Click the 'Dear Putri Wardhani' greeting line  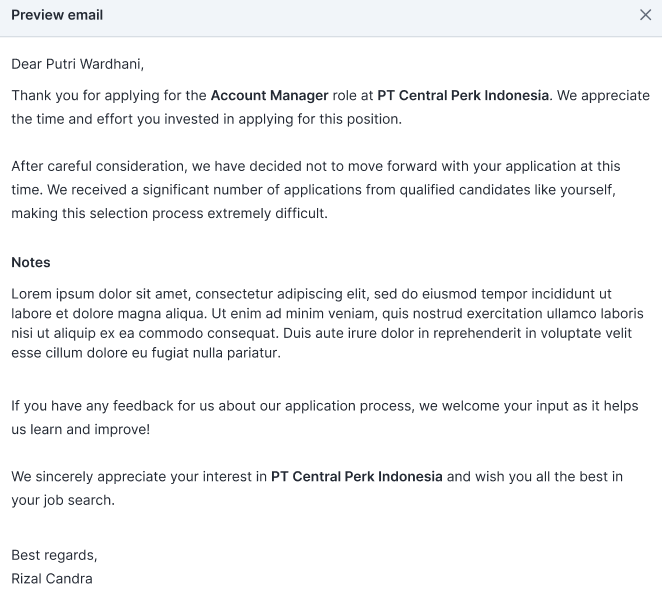[78, 64]
